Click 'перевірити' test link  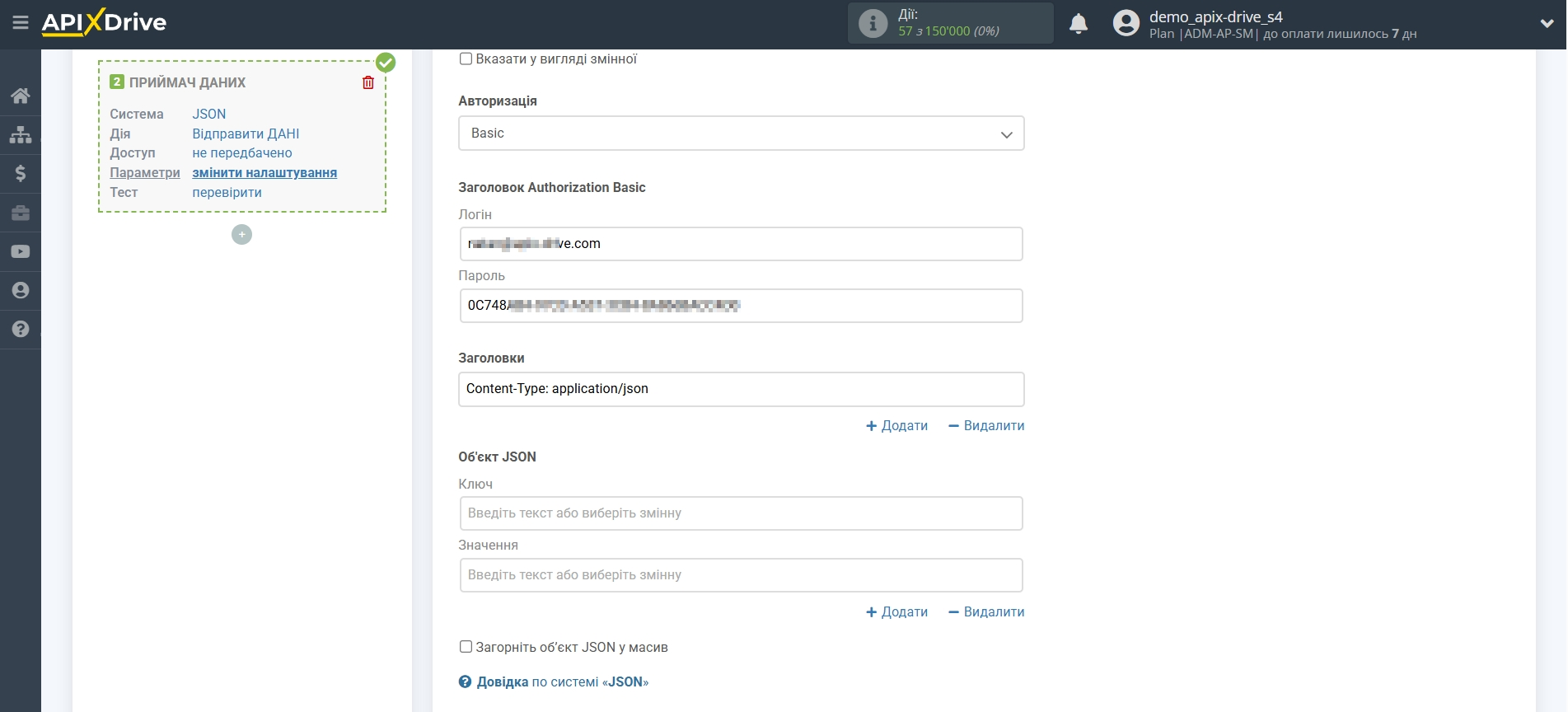(x=227, y=192)
